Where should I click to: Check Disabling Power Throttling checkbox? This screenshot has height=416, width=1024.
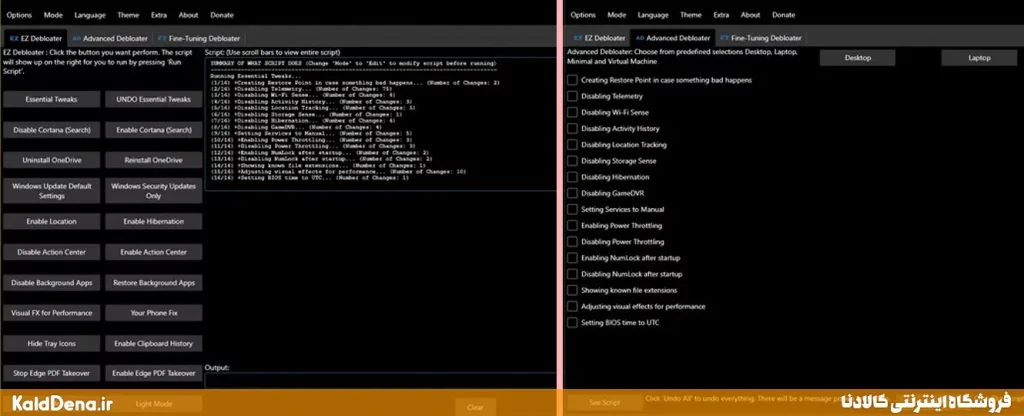(x=573, y=242)
